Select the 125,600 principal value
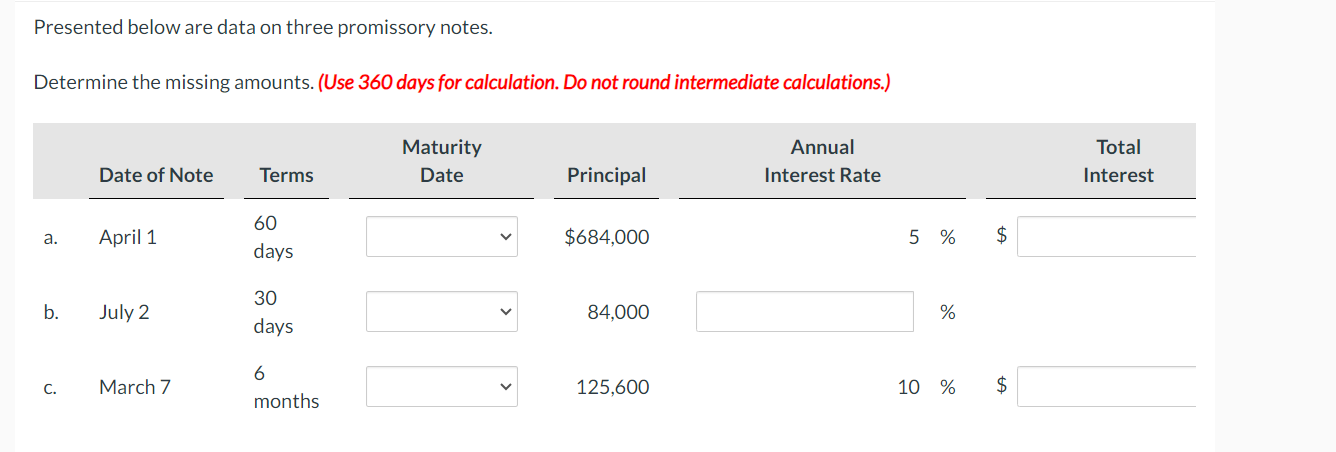 pyautogui.click(x=613, y=387)
